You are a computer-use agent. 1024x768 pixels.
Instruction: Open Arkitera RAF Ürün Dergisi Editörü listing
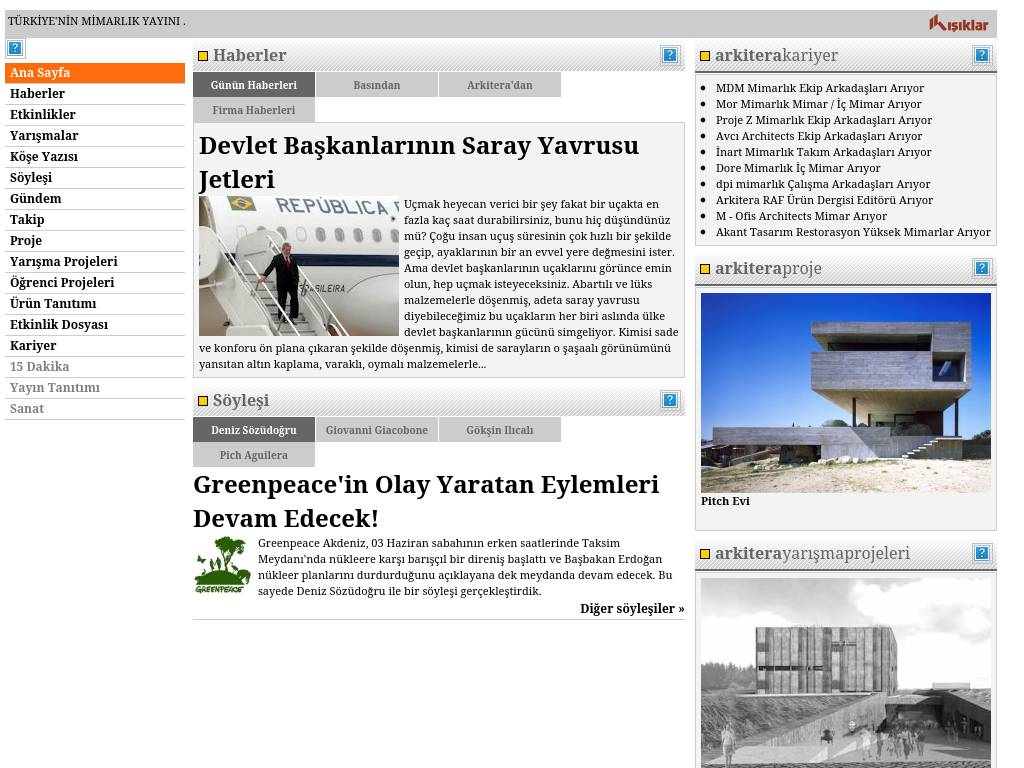click(824, 200)
